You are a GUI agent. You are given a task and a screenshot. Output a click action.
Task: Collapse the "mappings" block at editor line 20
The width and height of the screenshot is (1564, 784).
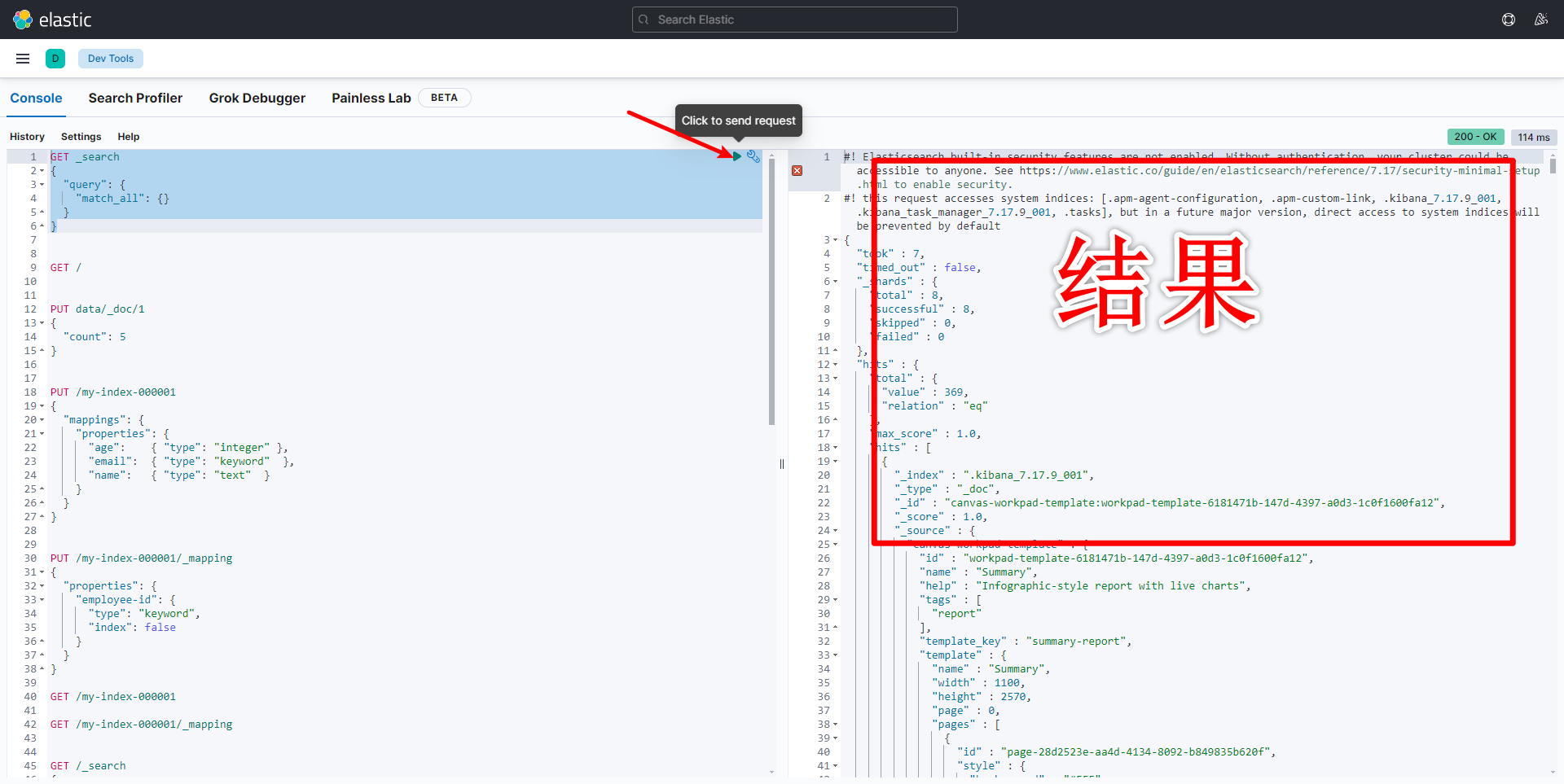point(42,420)
